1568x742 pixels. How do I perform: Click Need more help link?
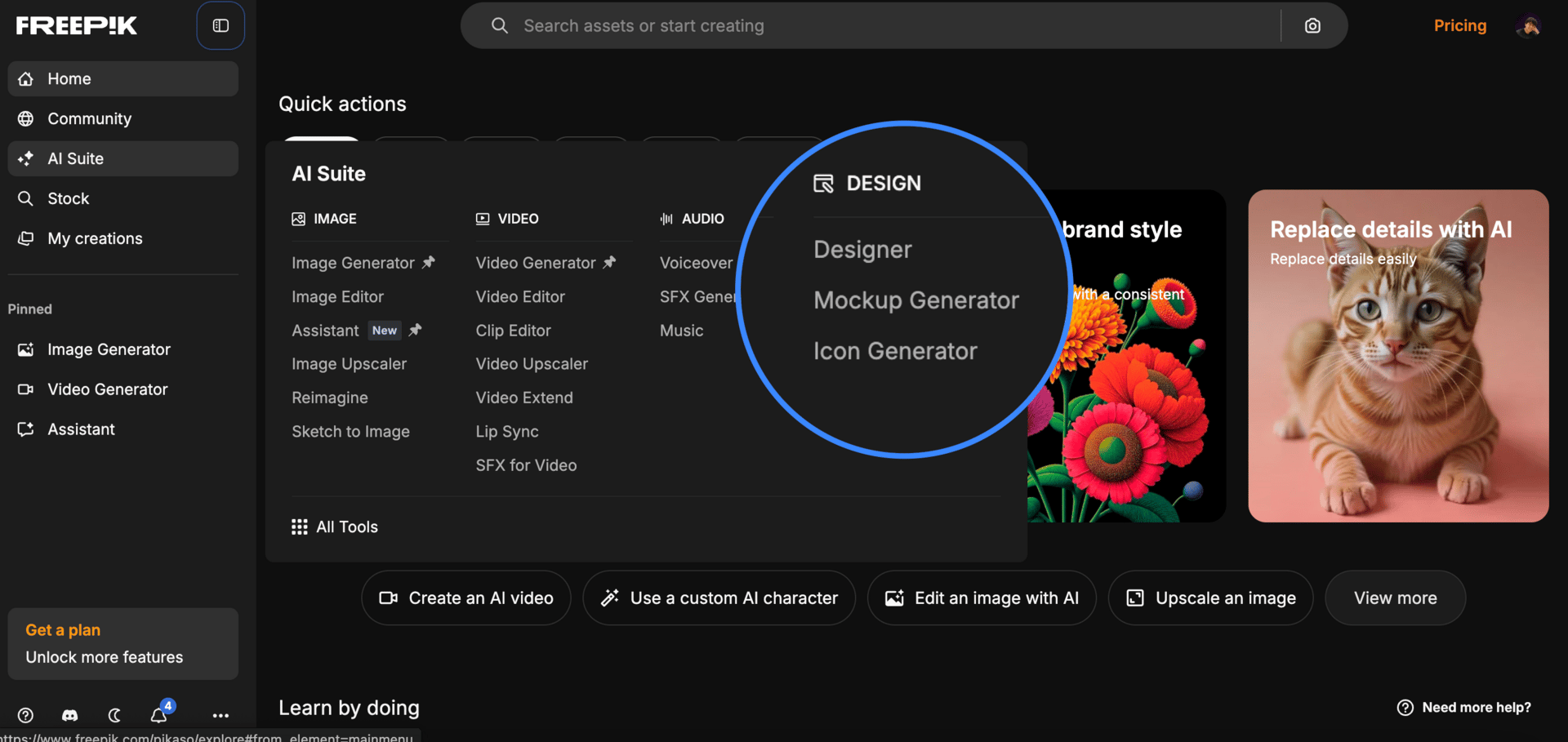tap(1464, 708)
